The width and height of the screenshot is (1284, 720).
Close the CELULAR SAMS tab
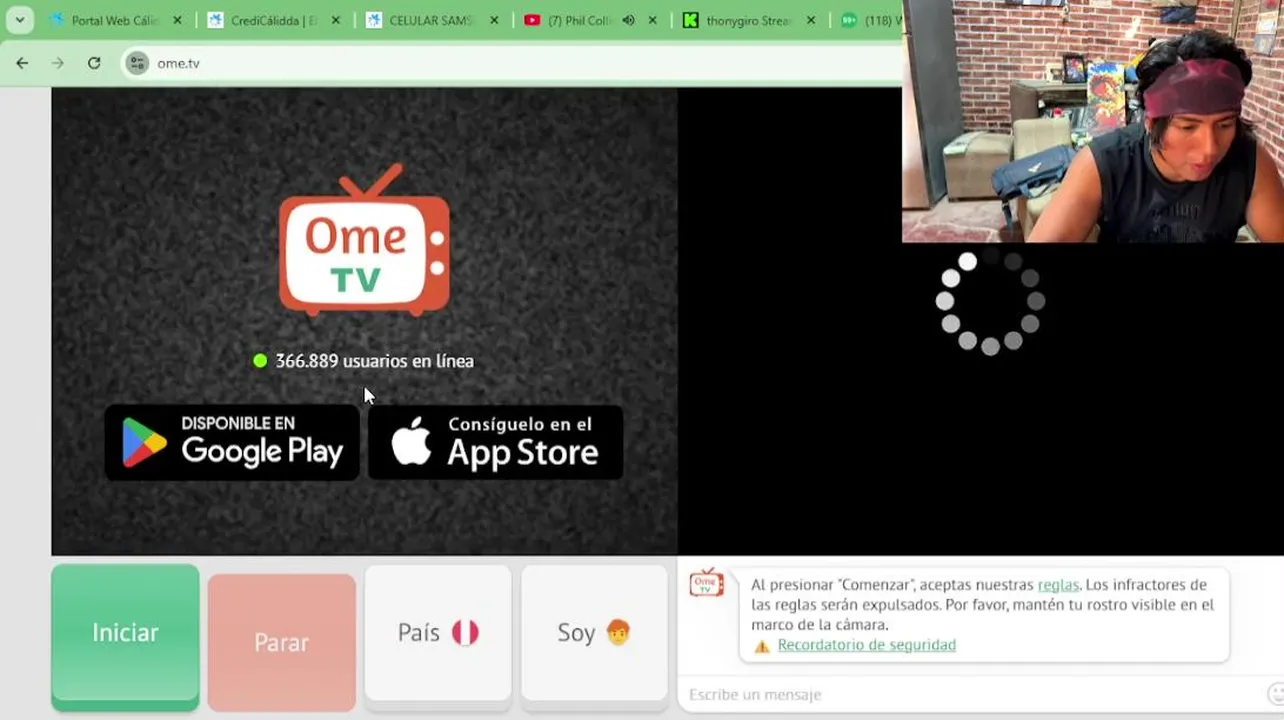(x=493, y=20)
